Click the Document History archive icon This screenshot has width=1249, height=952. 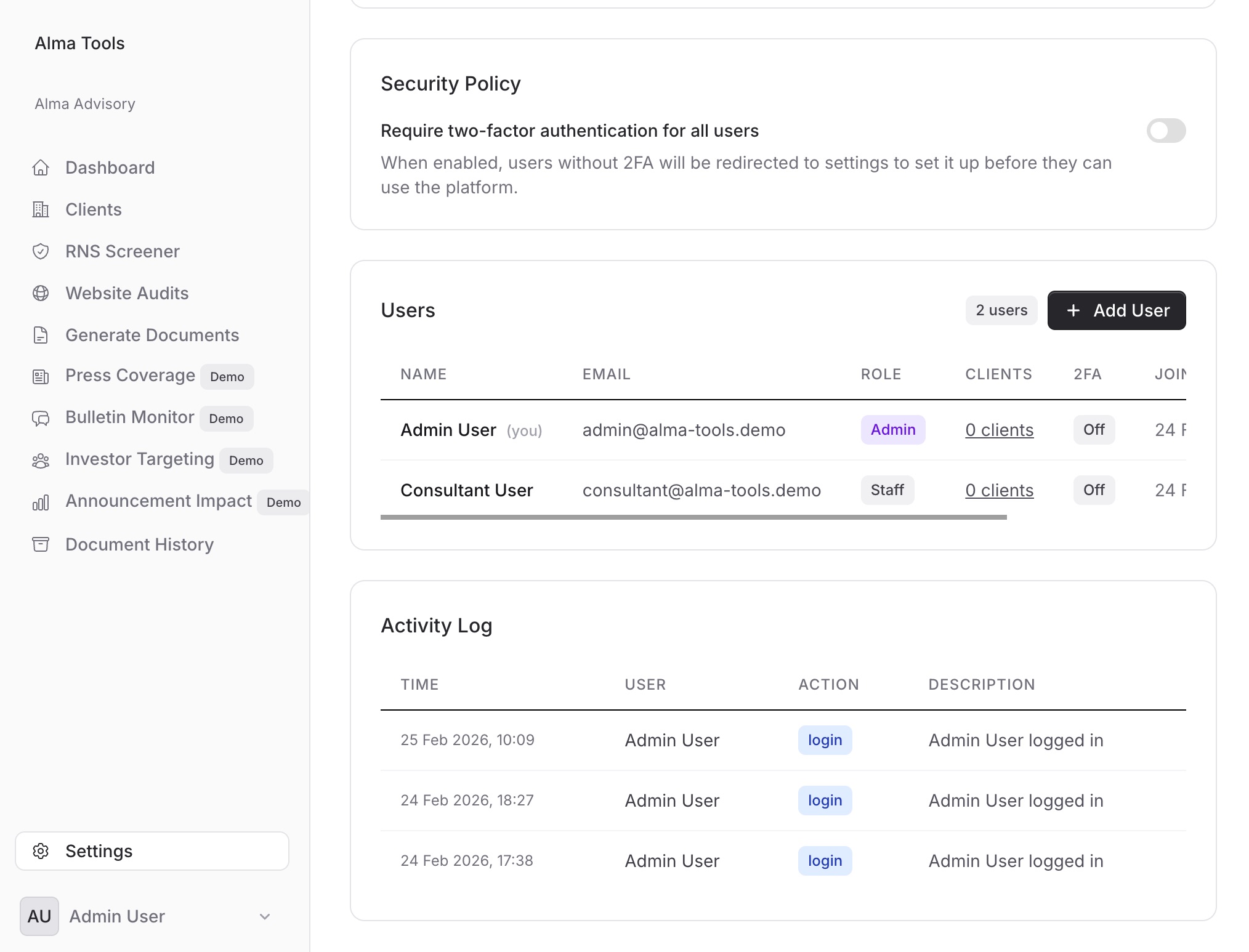coord(41,544)
